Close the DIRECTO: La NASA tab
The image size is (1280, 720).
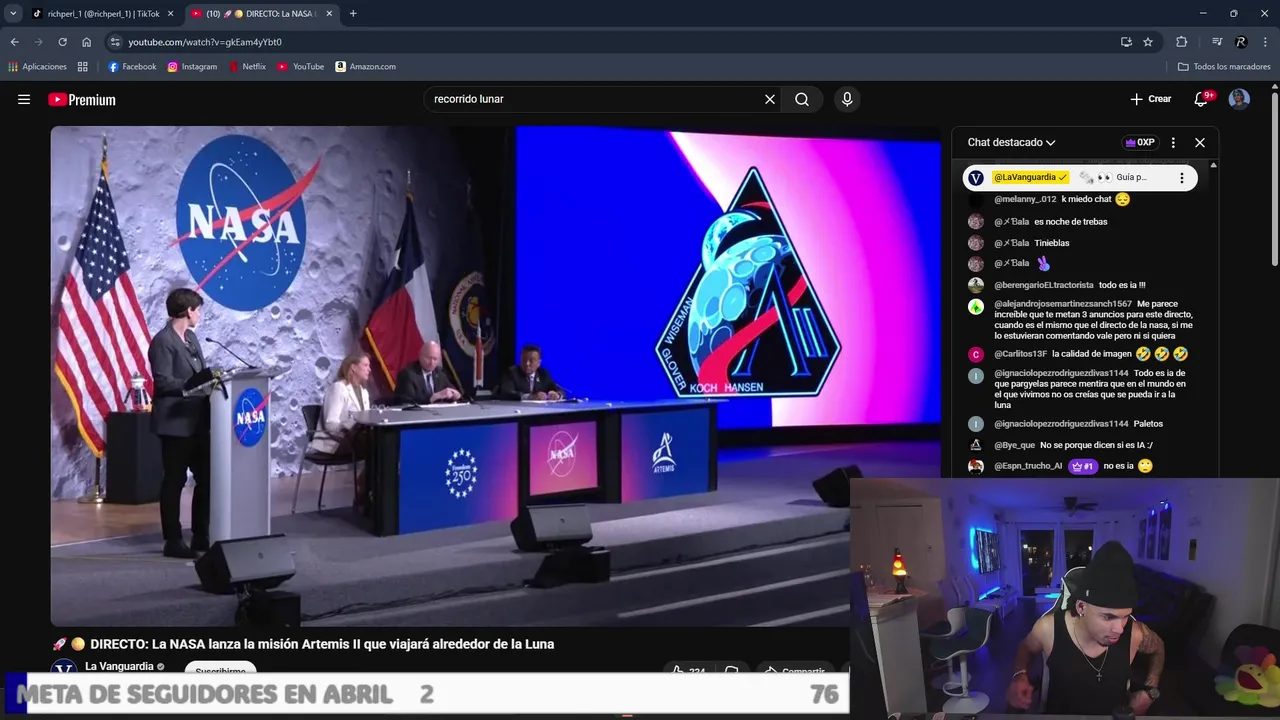[x=328, y=14]
